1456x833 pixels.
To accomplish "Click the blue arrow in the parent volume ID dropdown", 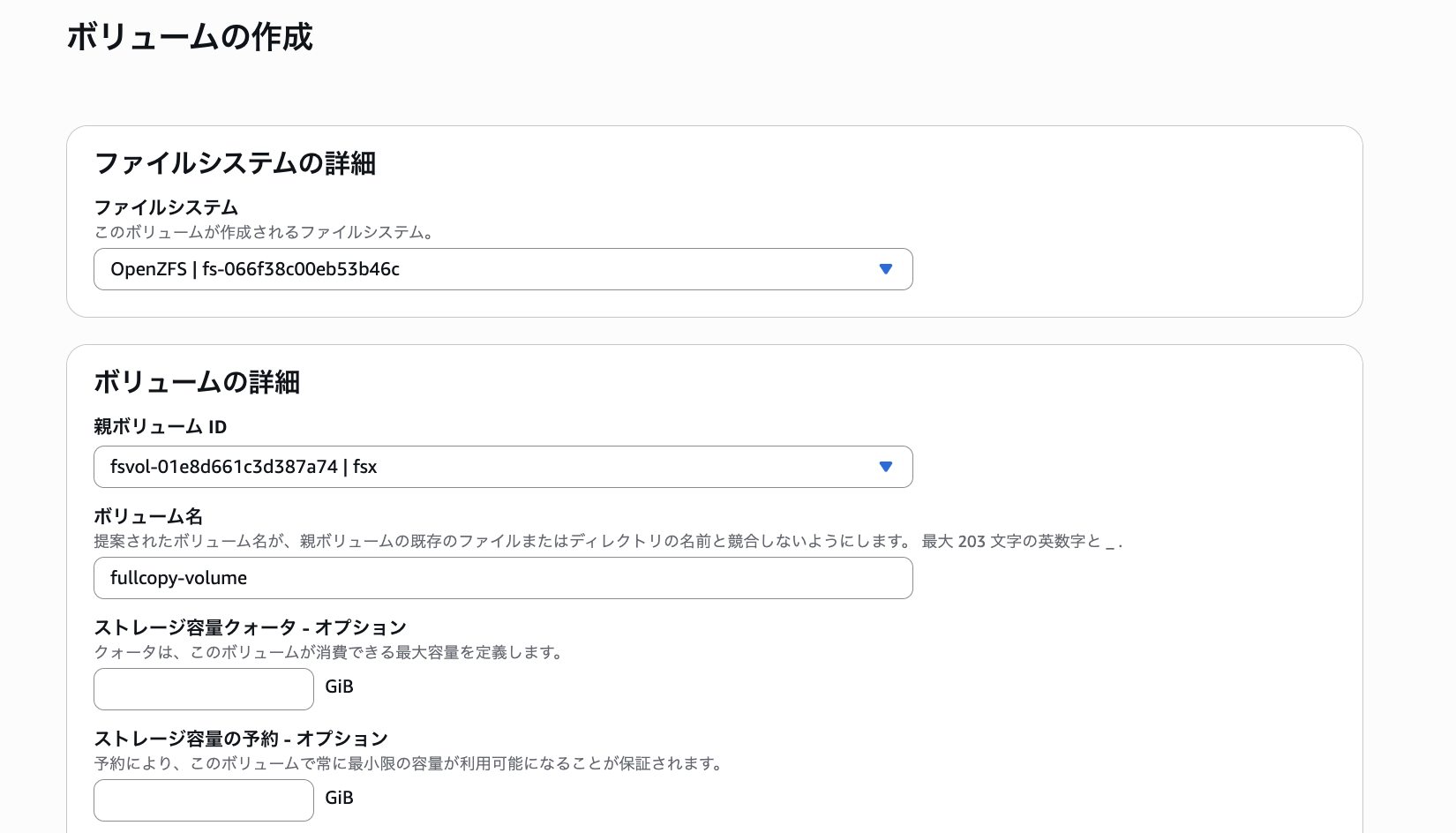I will pyautogui.click(x=886, y=467).
